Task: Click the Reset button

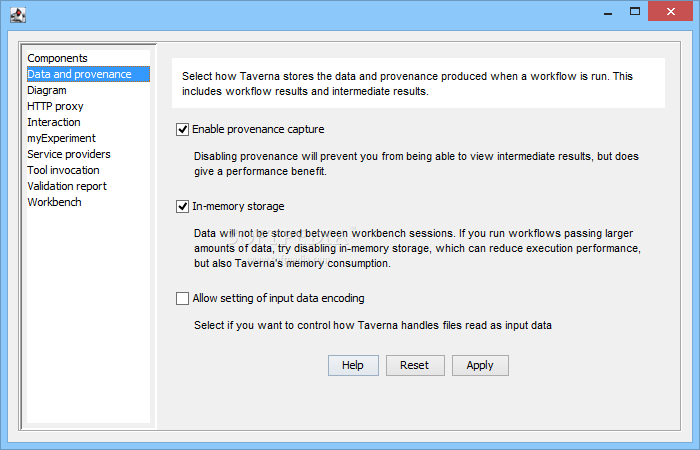Action: click(x=415, y=366)
